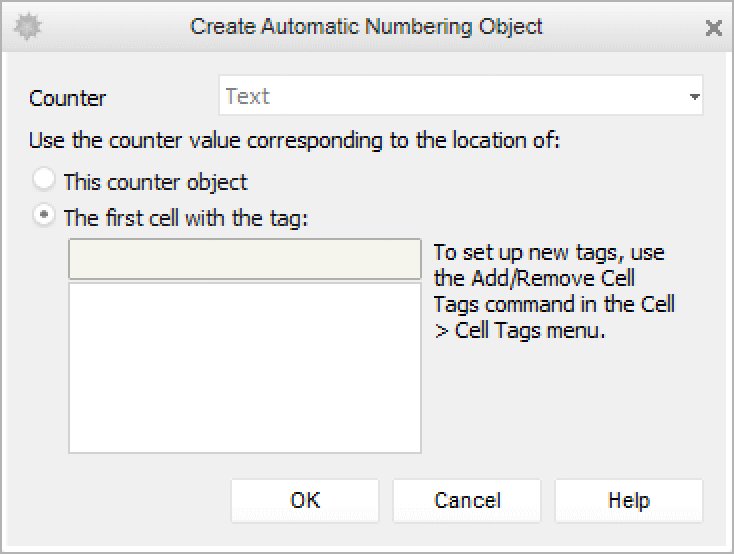
Task: Click the grayed Text value in the Counter field
Action: [x=248, y=97]
